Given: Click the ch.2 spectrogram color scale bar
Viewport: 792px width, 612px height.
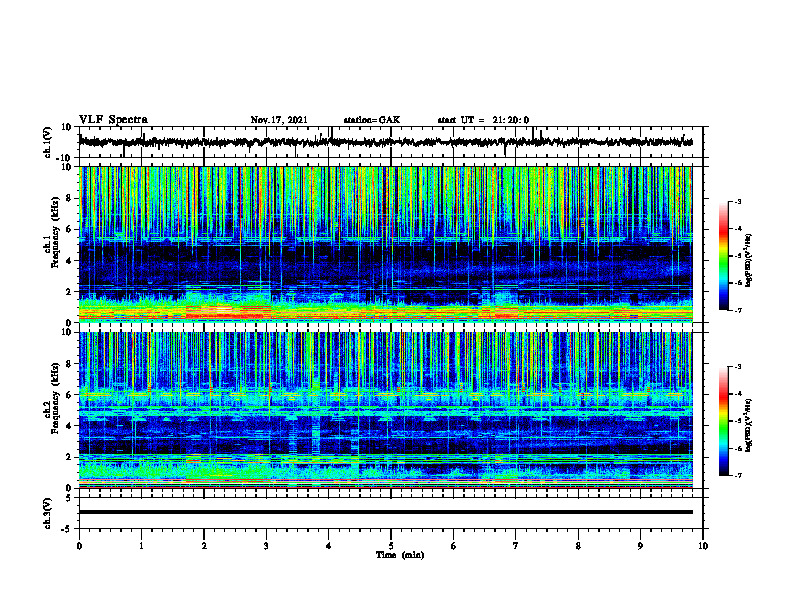Looking at the screenshot, I should [x=724, y=421].
